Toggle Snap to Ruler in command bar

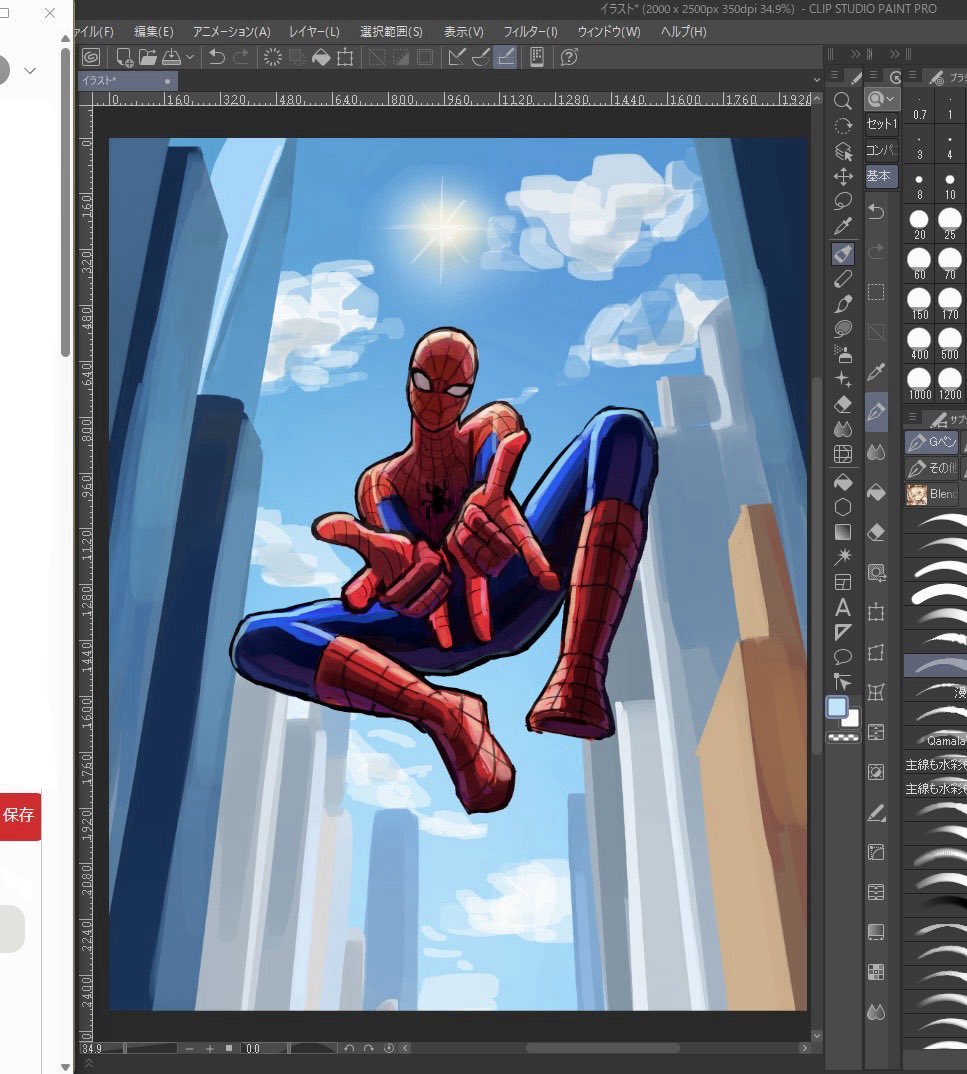[x=457, y=57]
